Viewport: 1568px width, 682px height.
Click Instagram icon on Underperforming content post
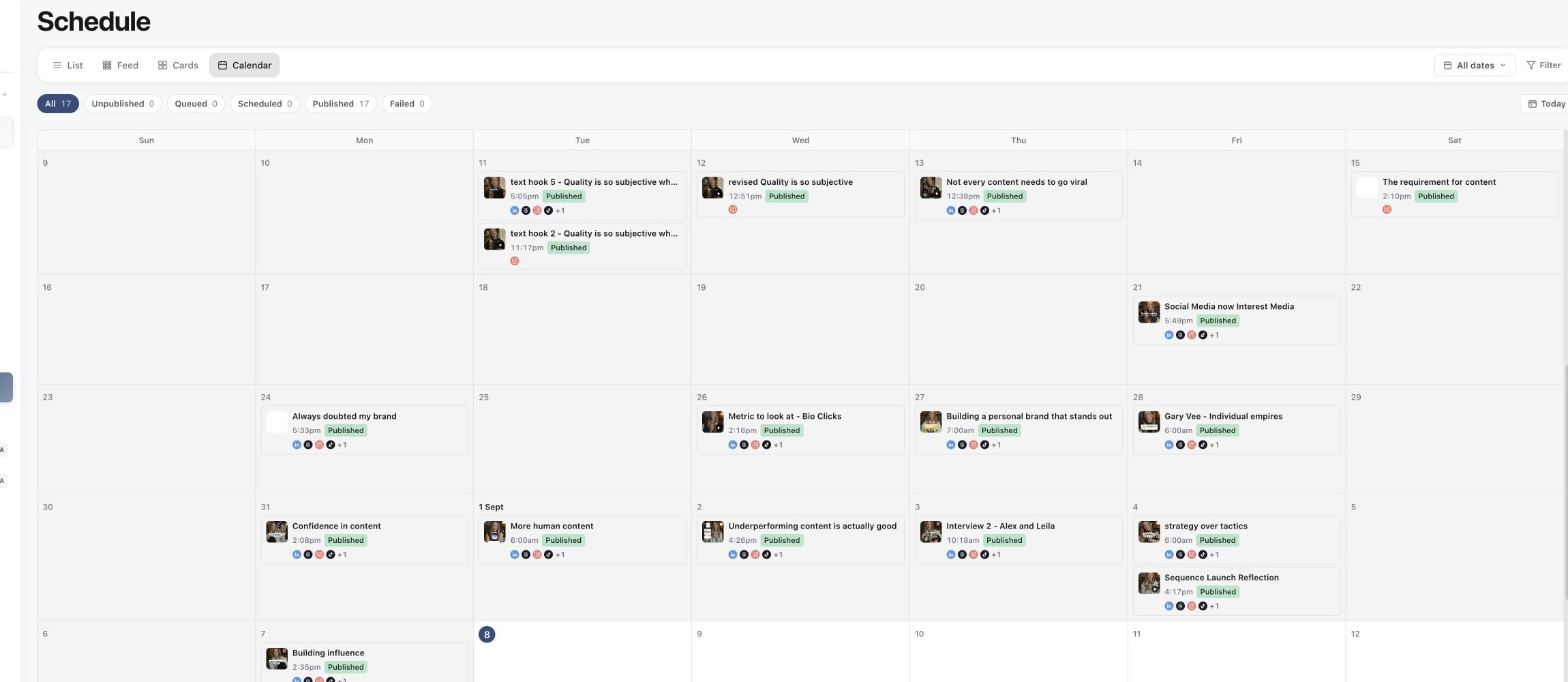pos(755,554)
